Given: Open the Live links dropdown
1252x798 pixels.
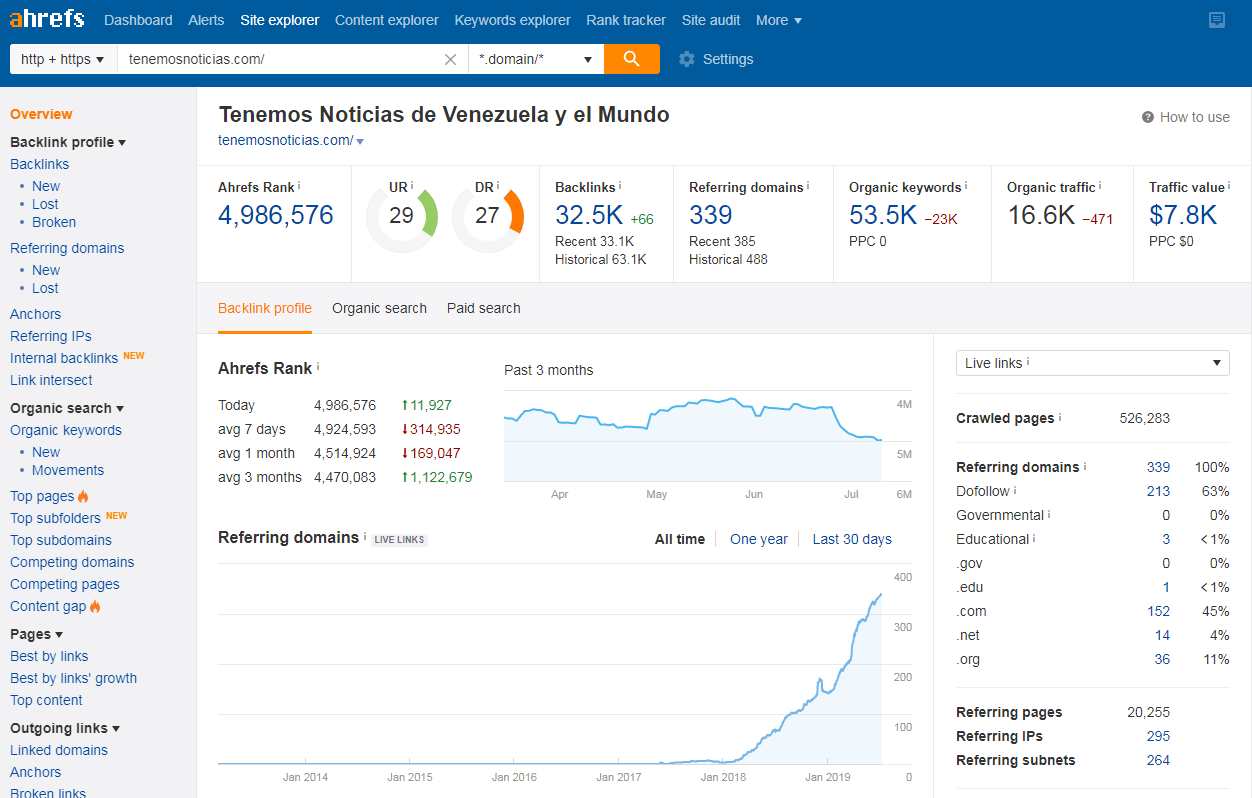Looking at the screenshot, I should click(1093, 363).
